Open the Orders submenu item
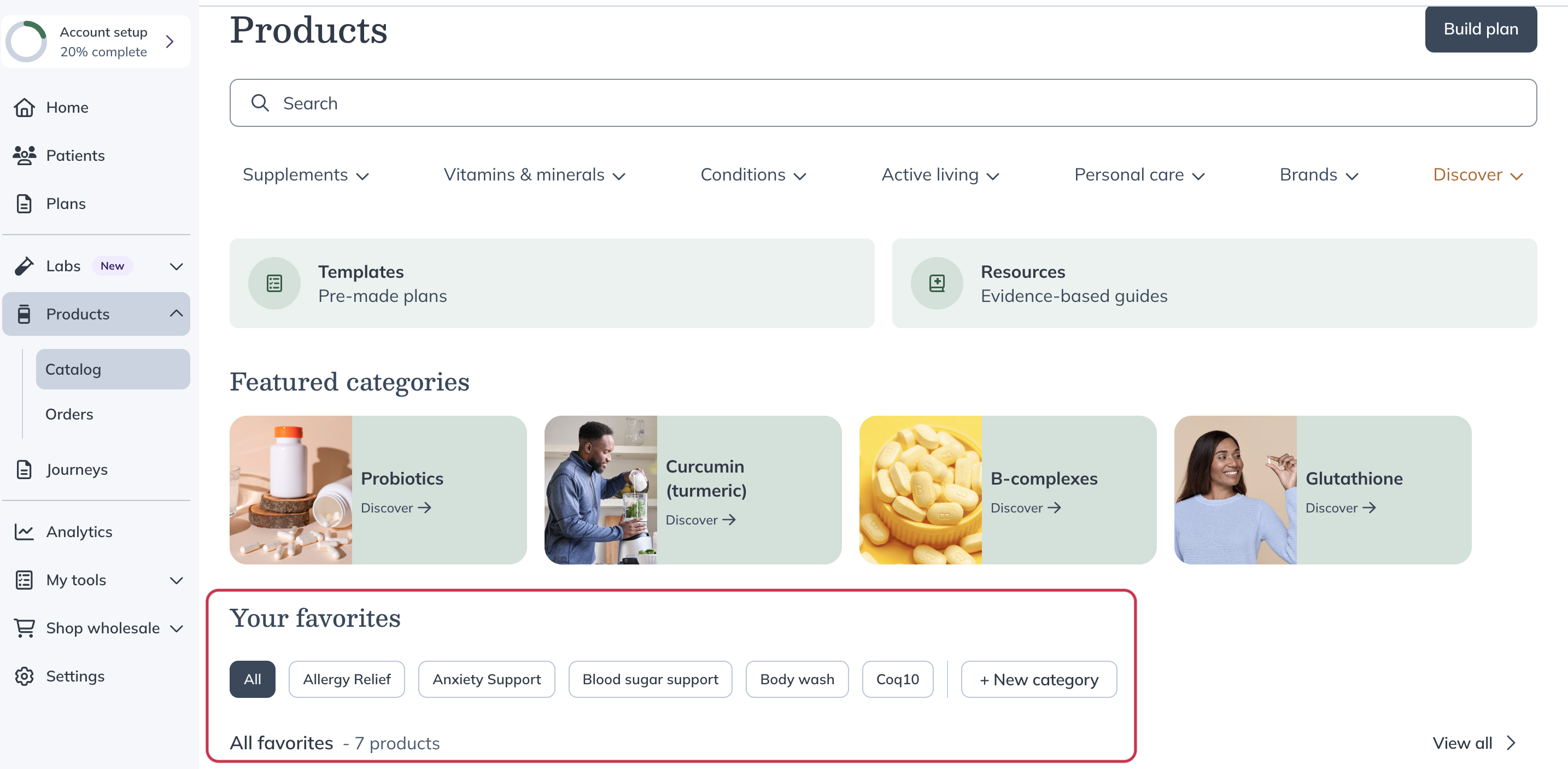This screenshot has height=769, width=1568. (x=69, y=414)
